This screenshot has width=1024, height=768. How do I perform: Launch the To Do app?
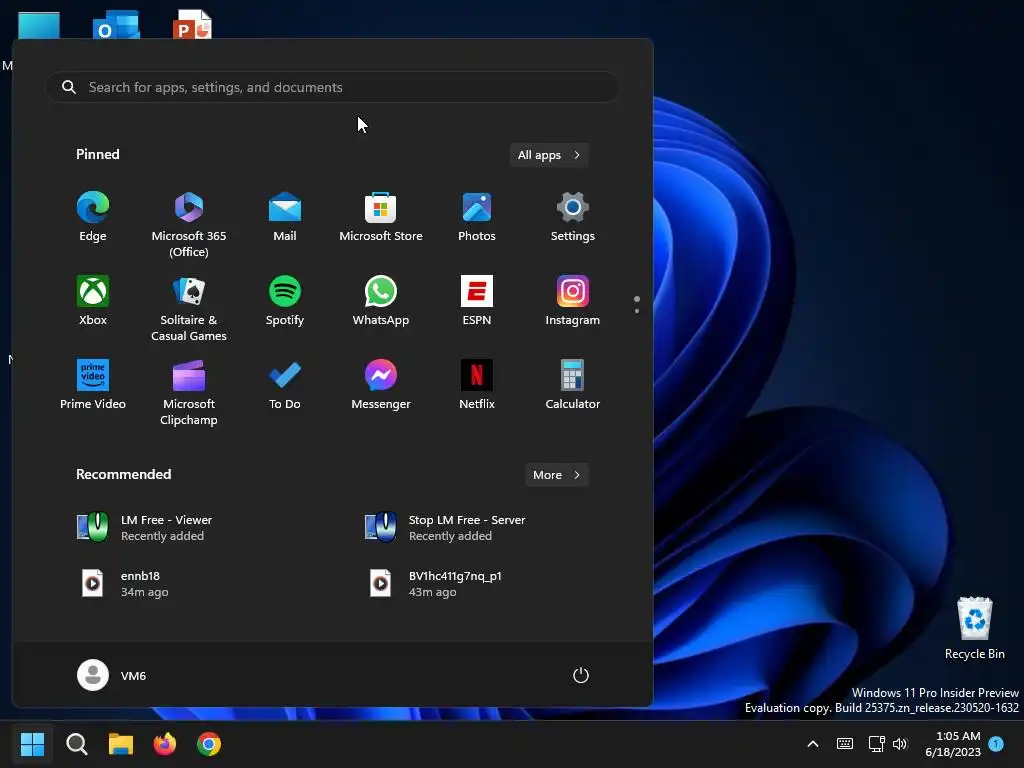coord(285,385)
